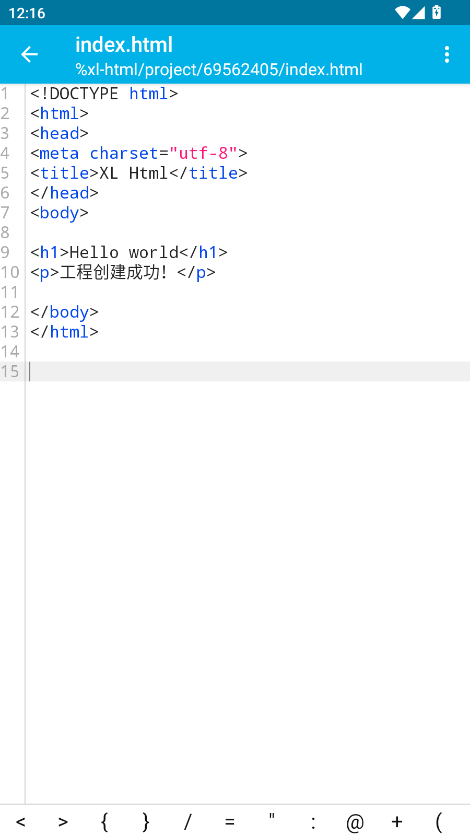The image size is (470, 836).
Task: Place cursor on the closing head tag
Action: (64, 193)
